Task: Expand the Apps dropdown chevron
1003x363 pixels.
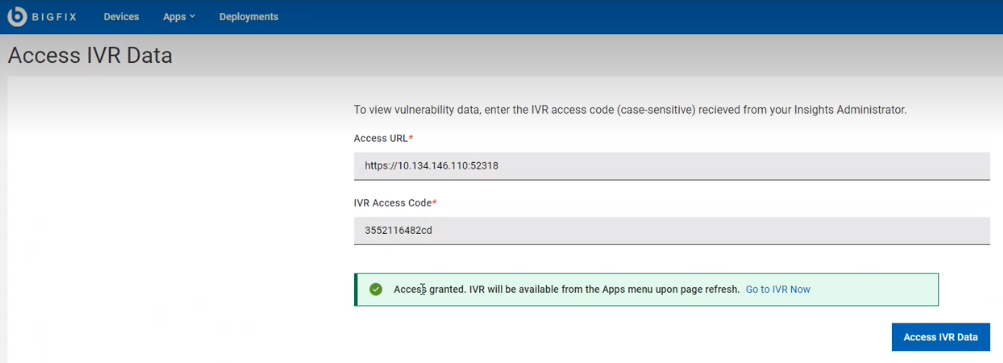Action: click(193, 17)
